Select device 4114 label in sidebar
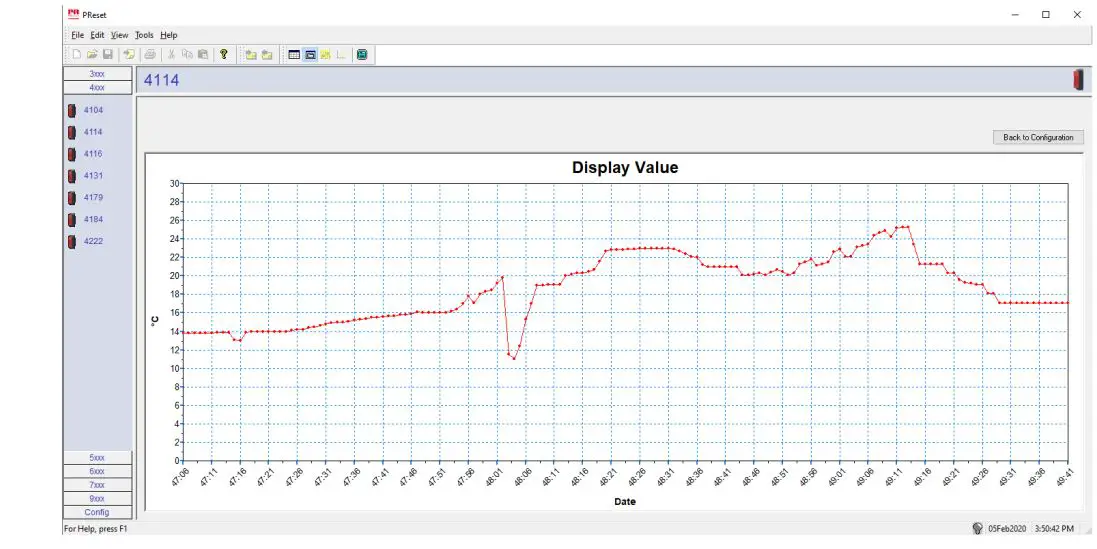Viewport: 1097px width, 549px height. pyautogui.click(x=93, y=132)
